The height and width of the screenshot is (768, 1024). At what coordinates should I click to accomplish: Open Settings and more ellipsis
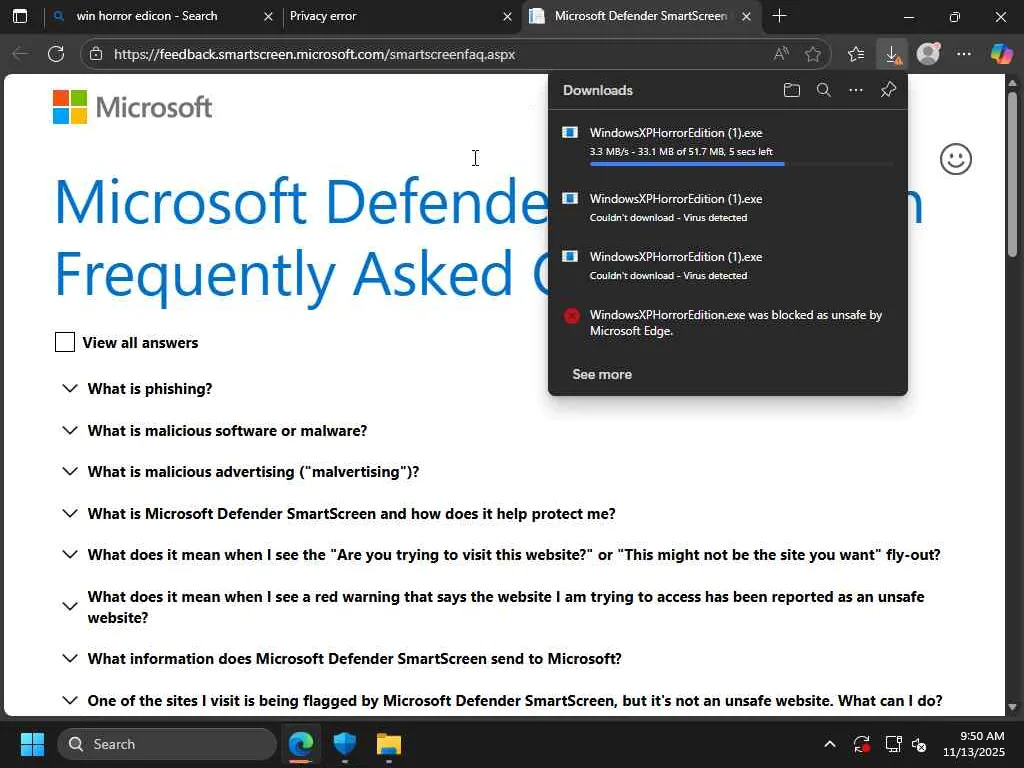(964, 54)
